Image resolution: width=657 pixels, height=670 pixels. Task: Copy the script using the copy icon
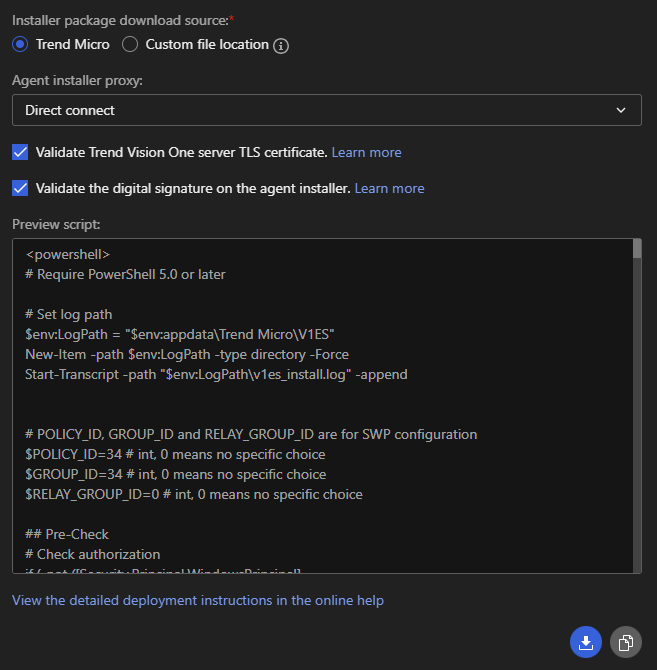click(625, 643)
